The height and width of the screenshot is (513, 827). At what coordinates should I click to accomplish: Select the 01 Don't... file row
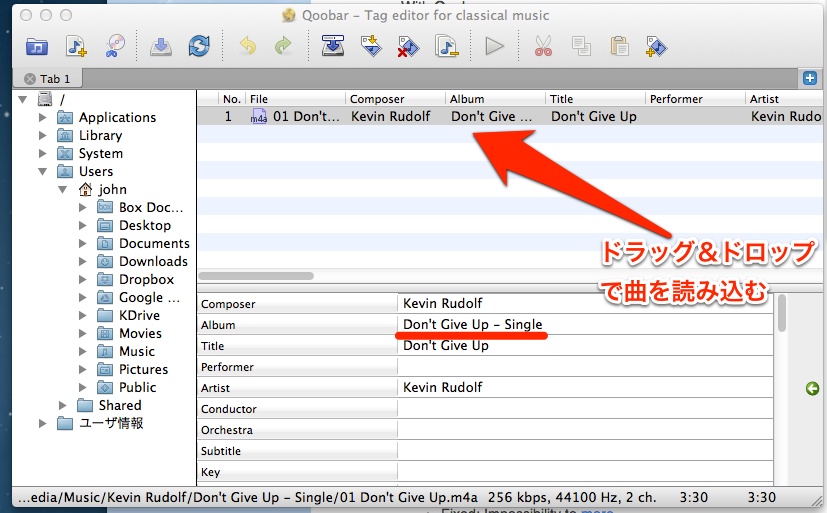tap(509, 116)
